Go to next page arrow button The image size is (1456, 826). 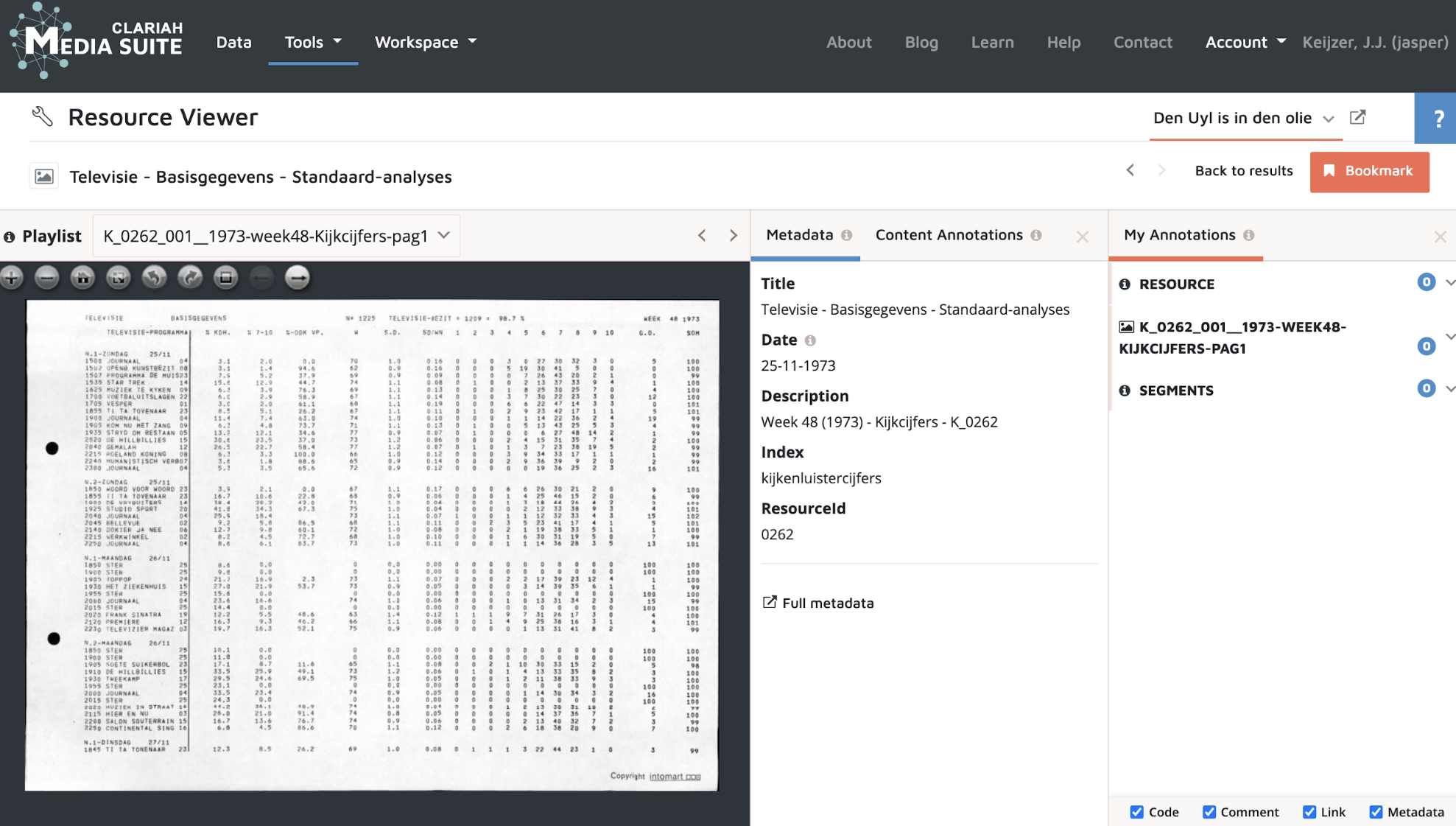(x=298, y=278)
